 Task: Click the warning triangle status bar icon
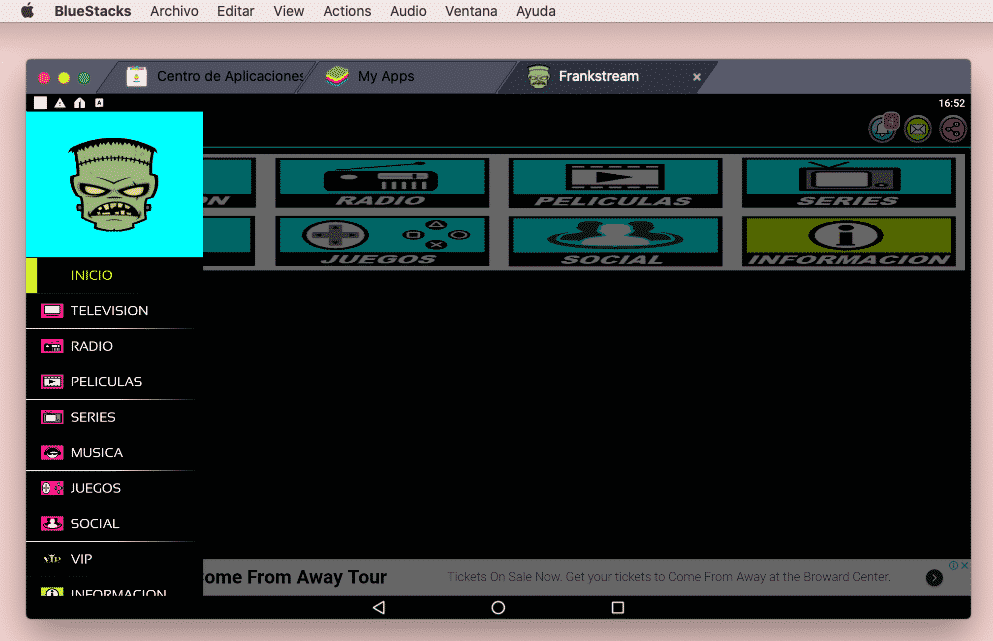click(x=60, y=103)
